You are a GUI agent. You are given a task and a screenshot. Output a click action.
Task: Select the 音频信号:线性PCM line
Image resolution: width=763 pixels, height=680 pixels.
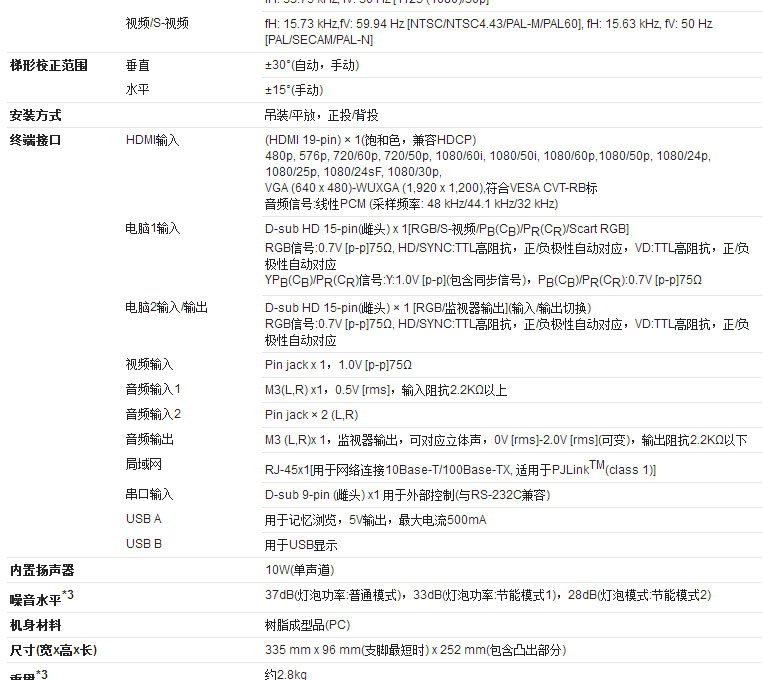tap(412, 204)
